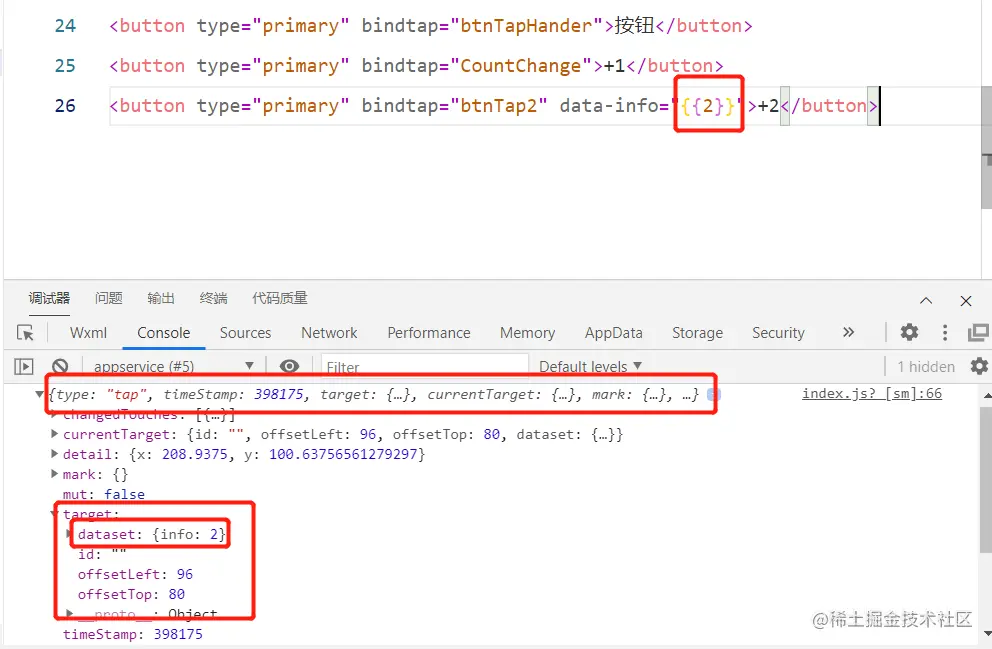Image resolution: width=992 pixels, height=649 pixels.
Task: Click the offsetLeft: 96 row under target
Action: (x=135, y=574)
